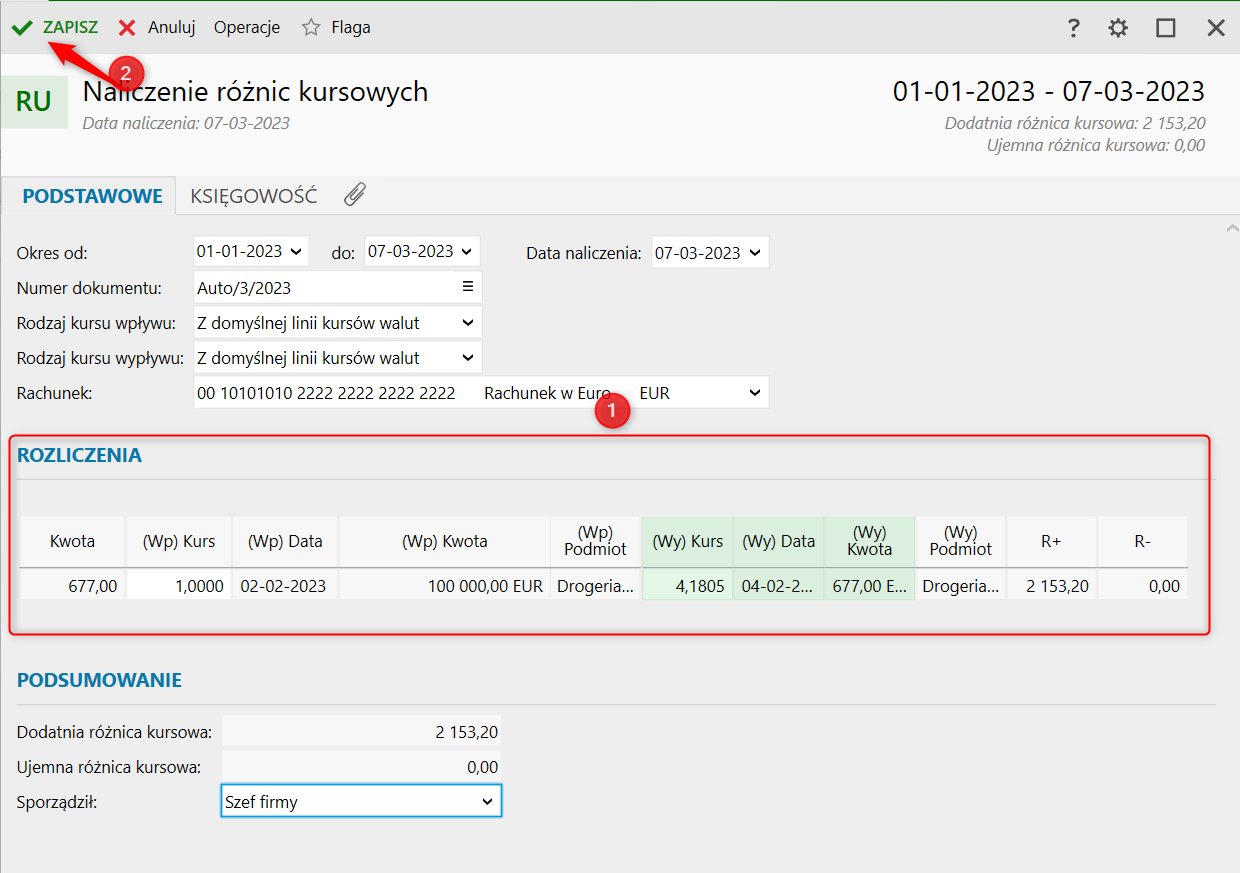Viewport: 1240px width, 873px height.
Task: Click the (Wp) Kurs cell 1,0000
Action: tap(179, 586)
